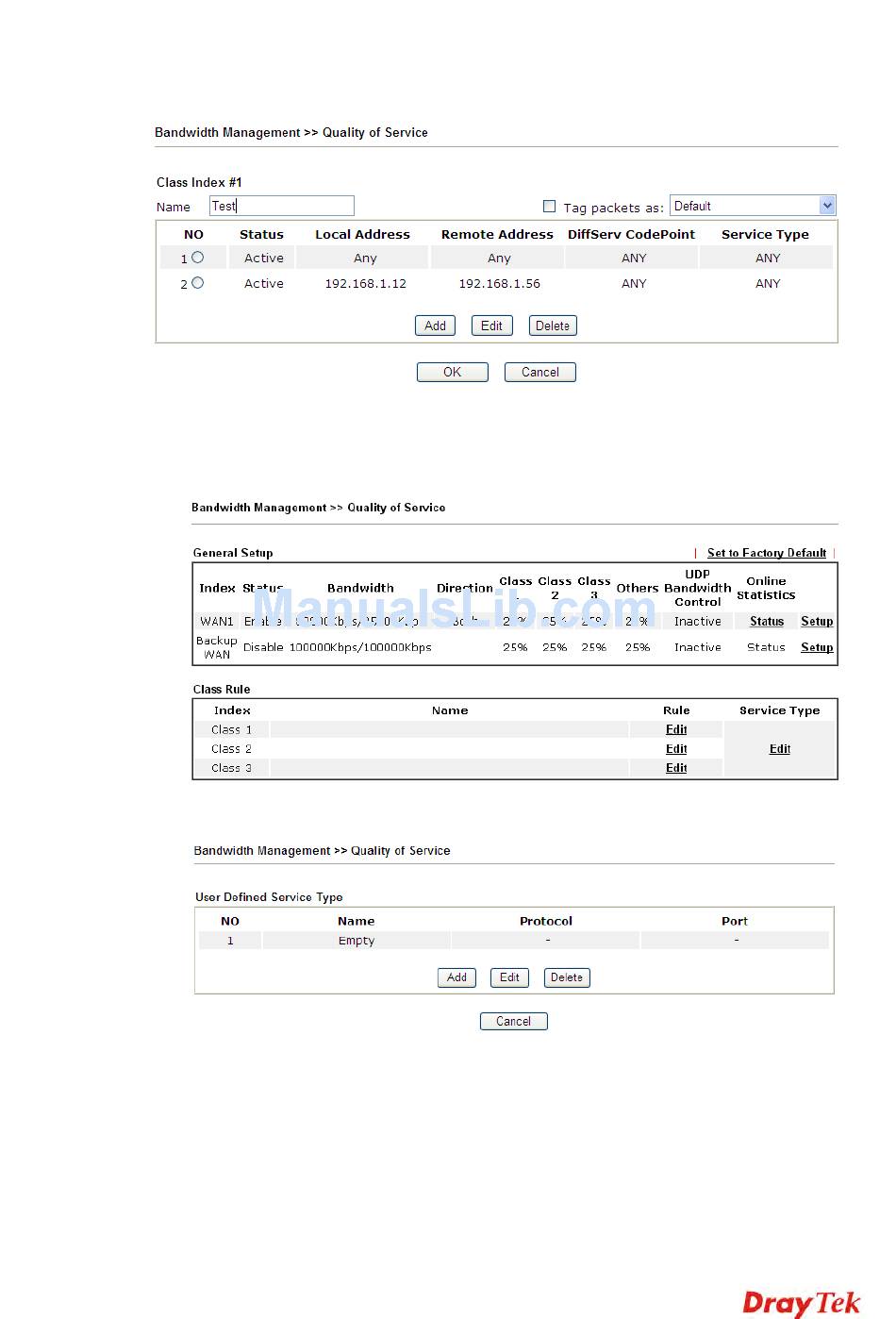Click Add in User Defined Service Type
The width and height of the screenshot is (896, 1319).
click(x=456, y=977)
